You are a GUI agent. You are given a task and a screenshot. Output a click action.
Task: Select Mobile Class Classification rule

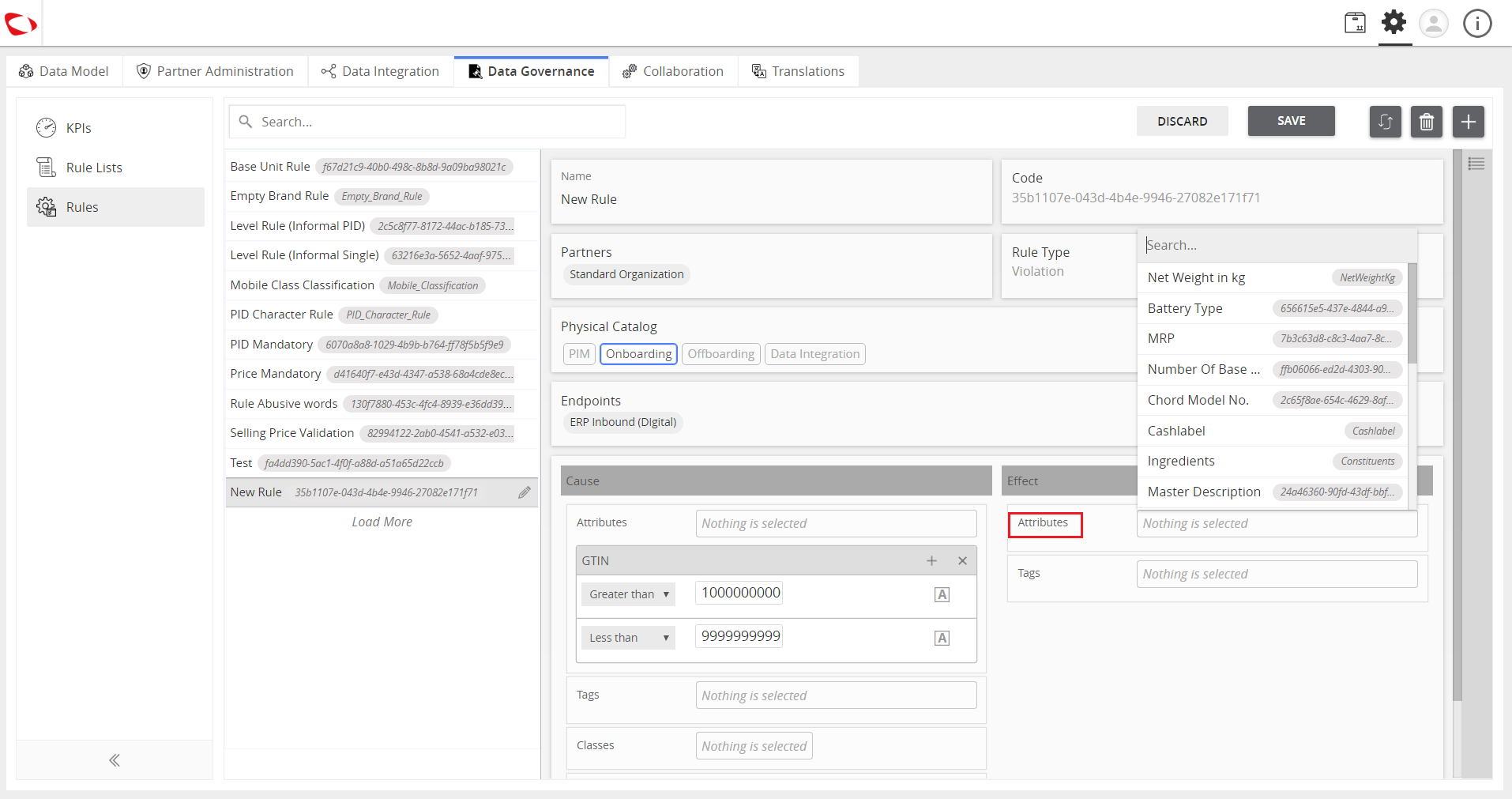(382, 285)
